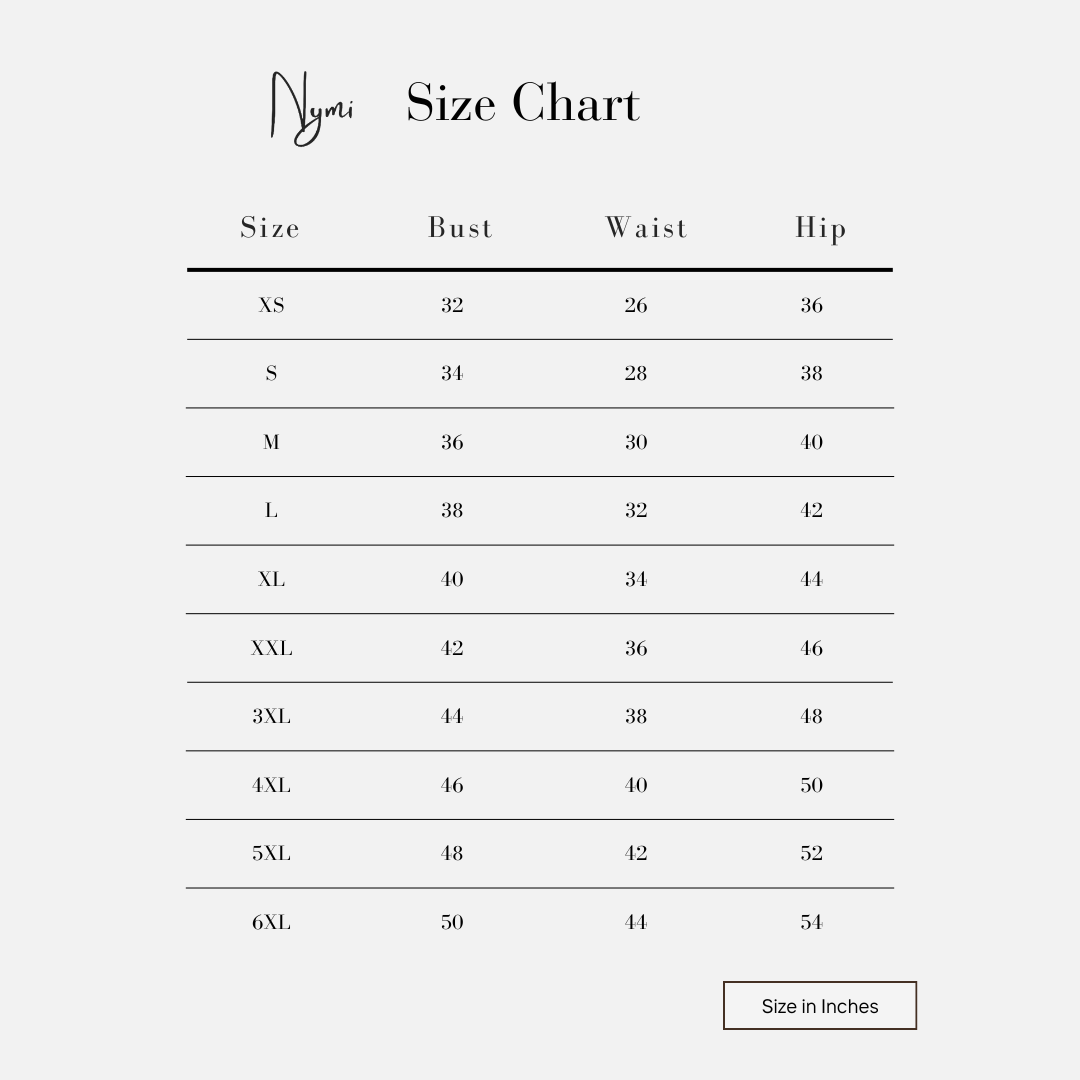Select the Waist column header

(646, 228)
